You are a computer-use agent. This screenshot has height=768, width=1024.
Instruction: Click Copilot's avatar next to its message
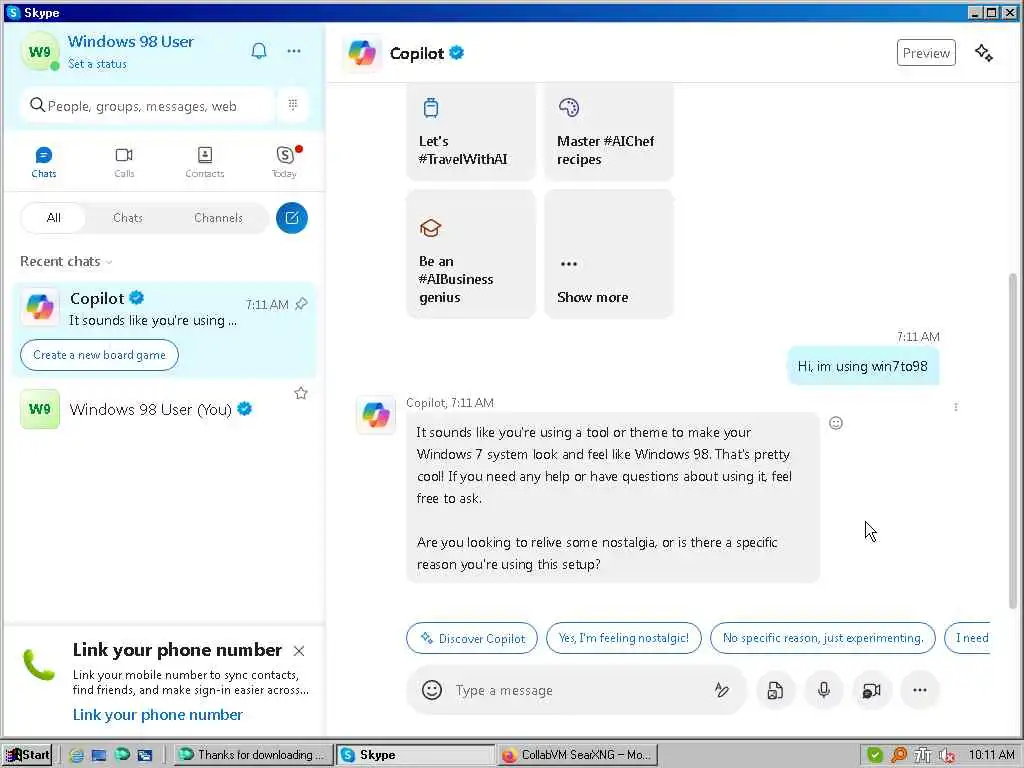376,415
